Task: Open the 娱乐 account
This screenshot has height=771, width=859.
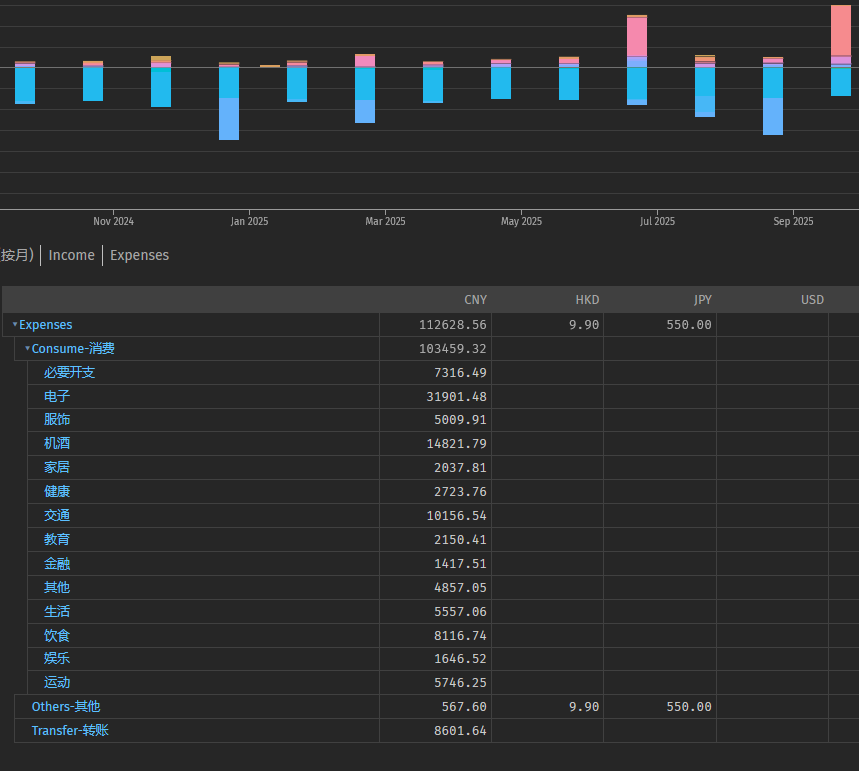Action: click(57, 659)
